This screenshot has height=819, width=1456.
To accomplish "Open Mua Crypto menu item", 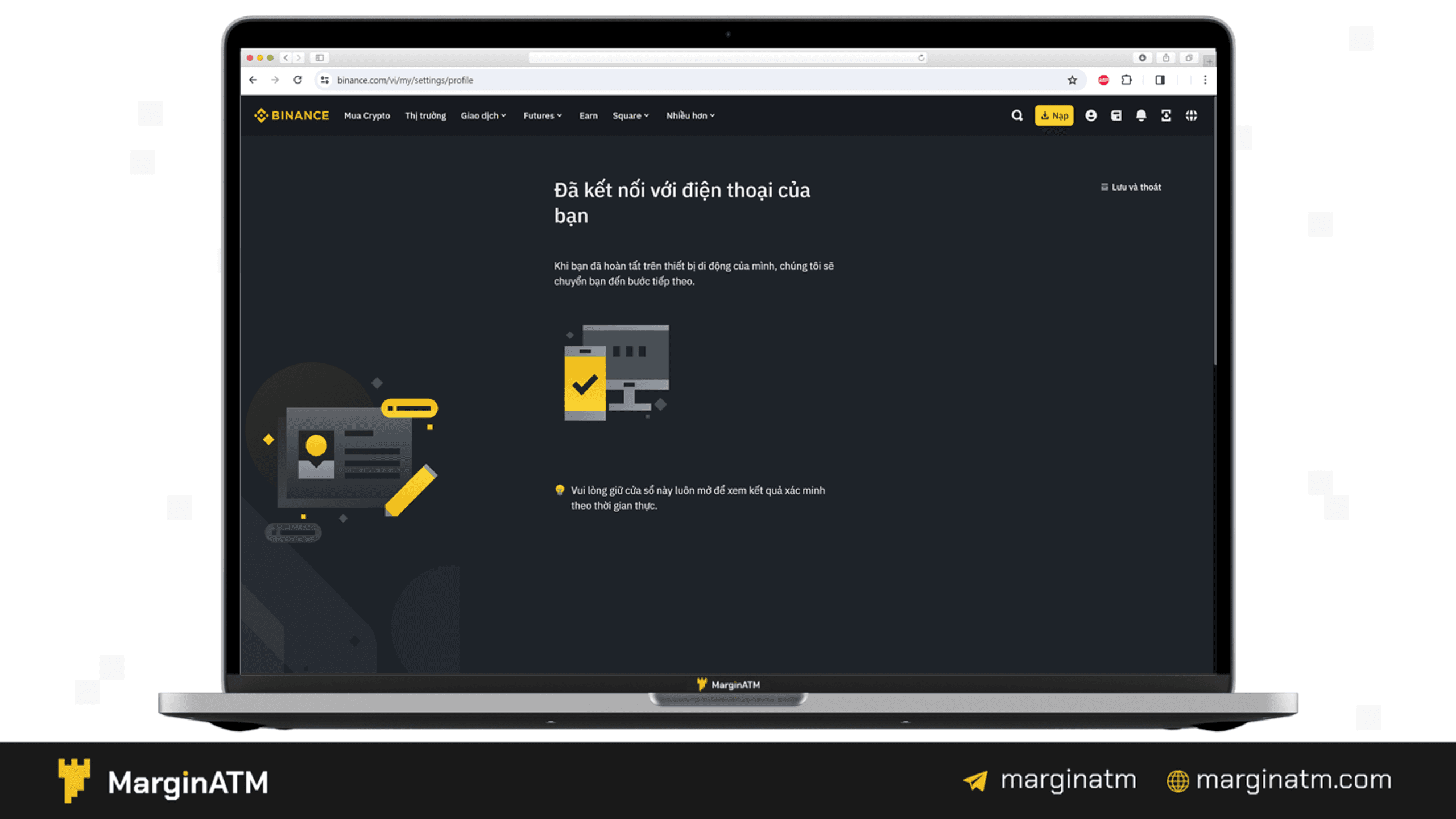I will [x=367, y=115].
